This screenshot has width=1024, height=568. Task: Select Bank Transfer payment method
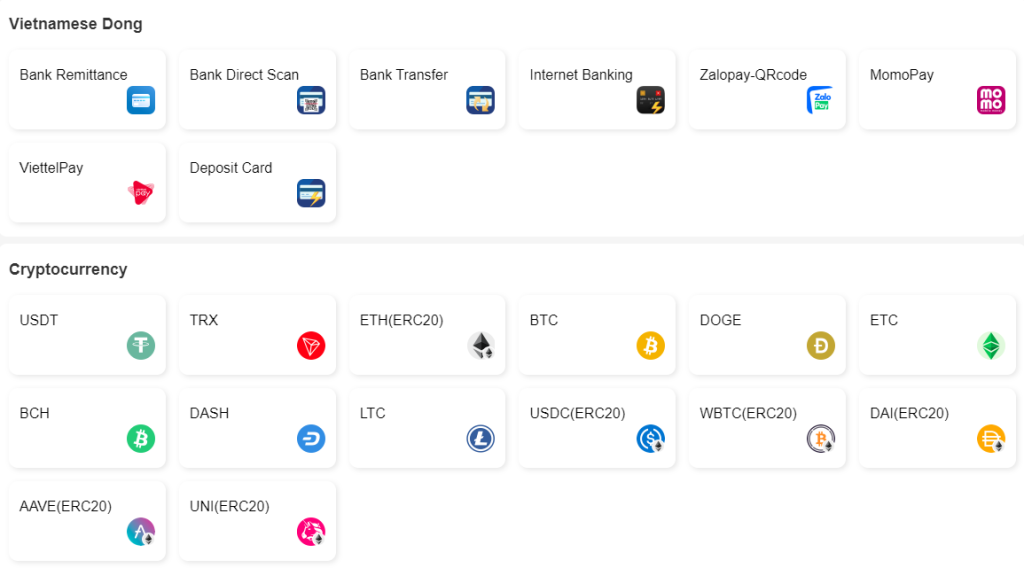coord(427,89)
